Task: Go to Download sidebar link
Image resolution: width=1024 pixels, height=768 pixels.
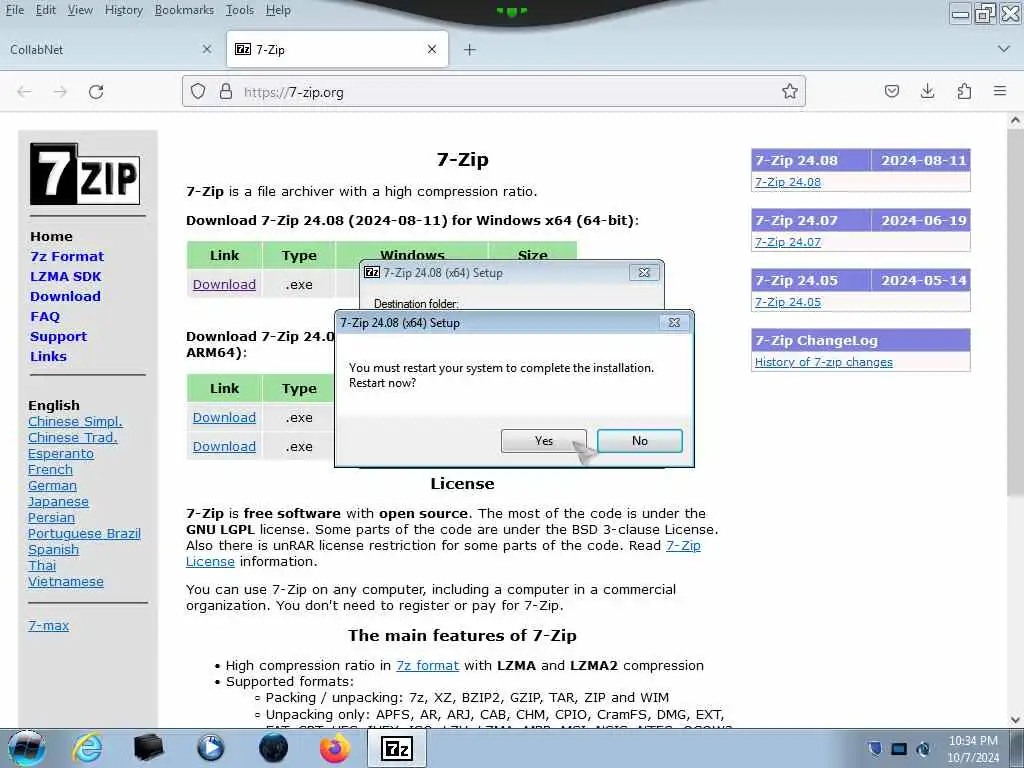Action: tap(65, 296)
